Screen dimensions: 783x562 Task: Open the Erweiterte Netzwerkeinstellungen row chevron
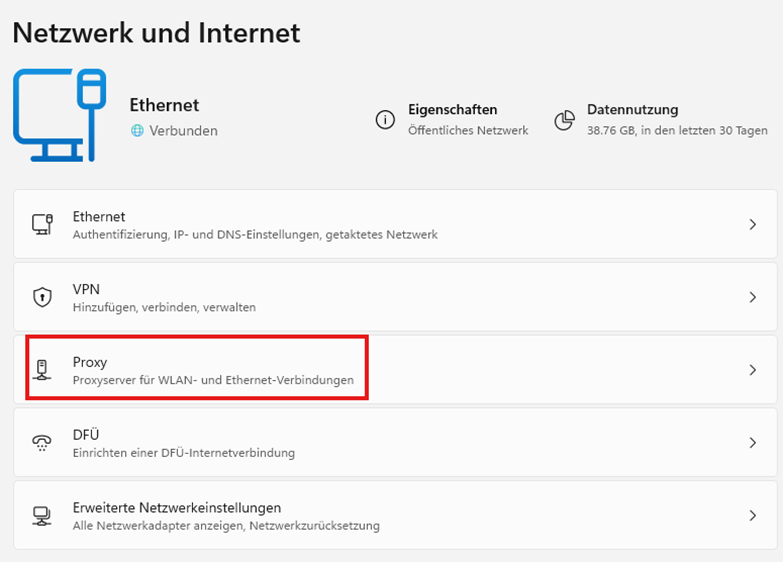(x=752, y=516)
